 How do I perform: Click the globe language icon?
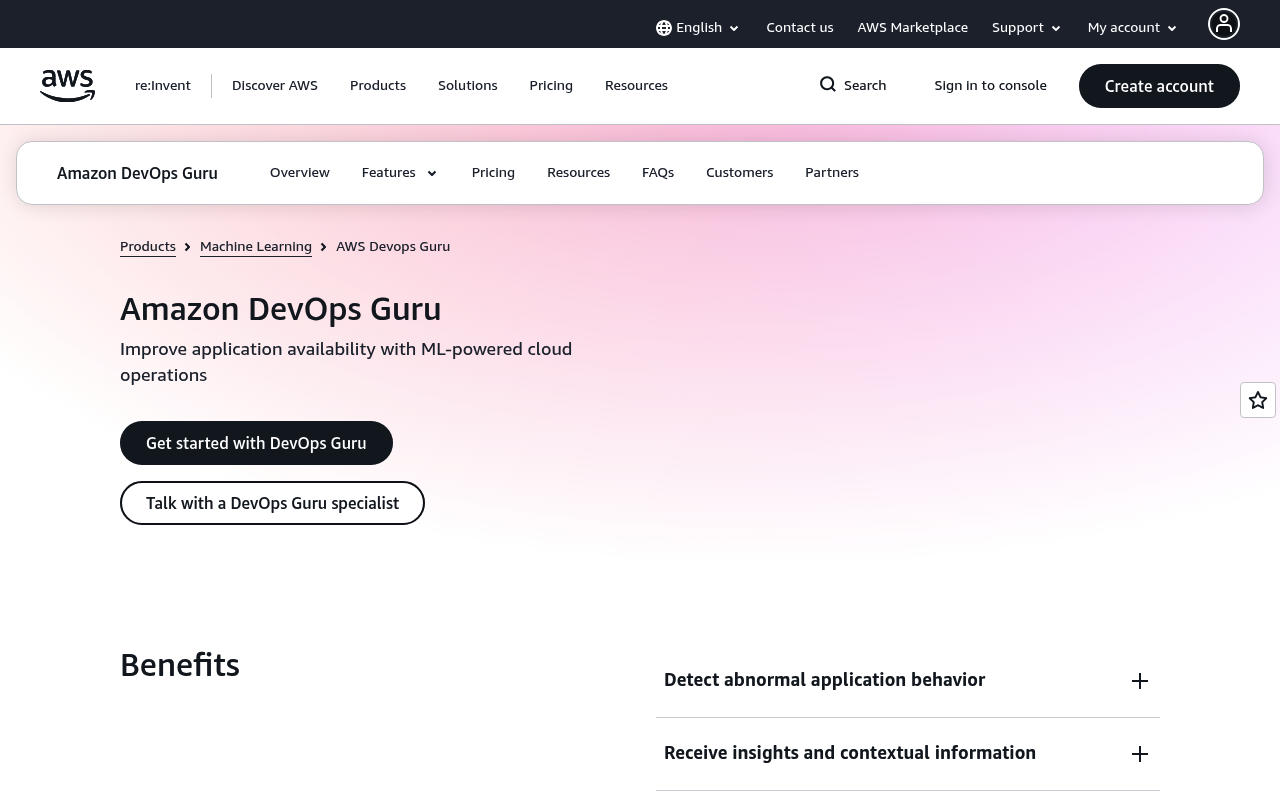pos(664,28)
